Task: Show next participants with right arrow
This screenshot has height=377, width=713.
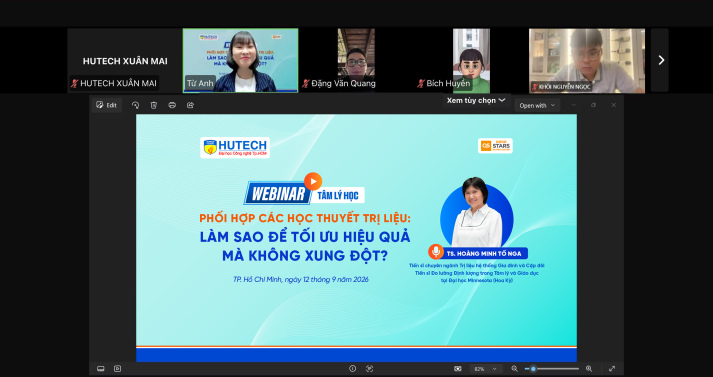Action: (x=661, y=60)
